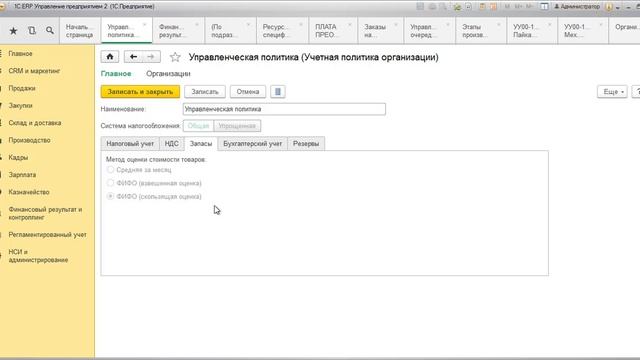
Task: Close the Заказы на tab
Action: (x=396, y=25)
